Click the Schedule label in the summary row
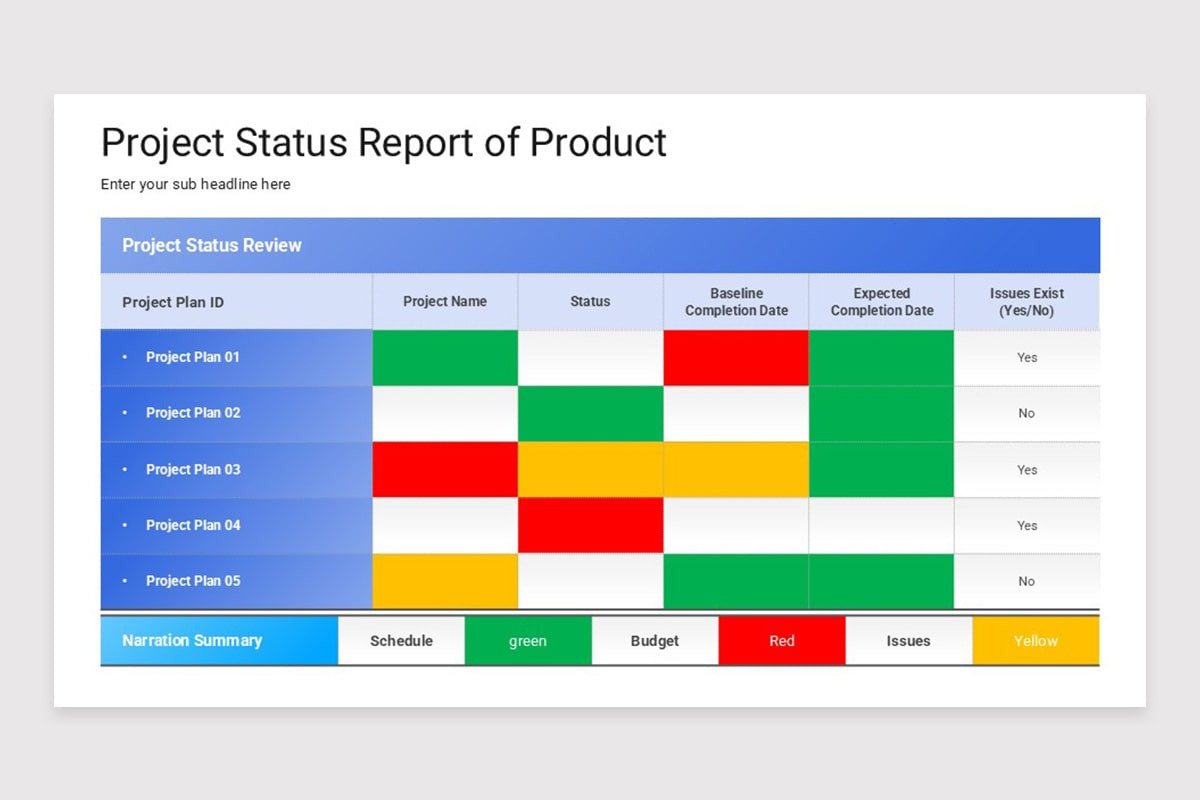1200x800 pixels. tap(402, 641)
